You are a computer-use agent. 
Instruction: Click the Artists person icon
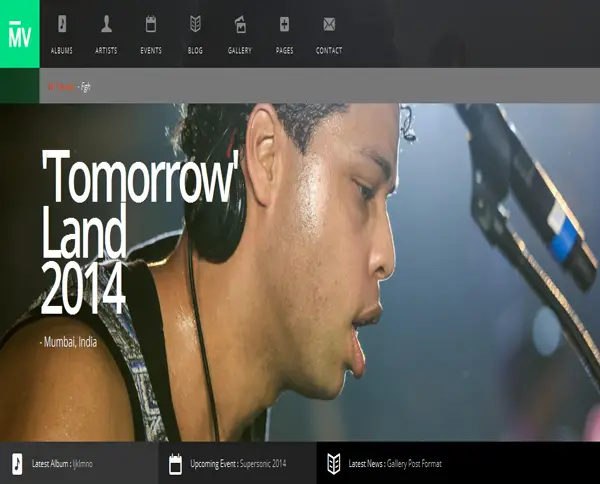106,24
